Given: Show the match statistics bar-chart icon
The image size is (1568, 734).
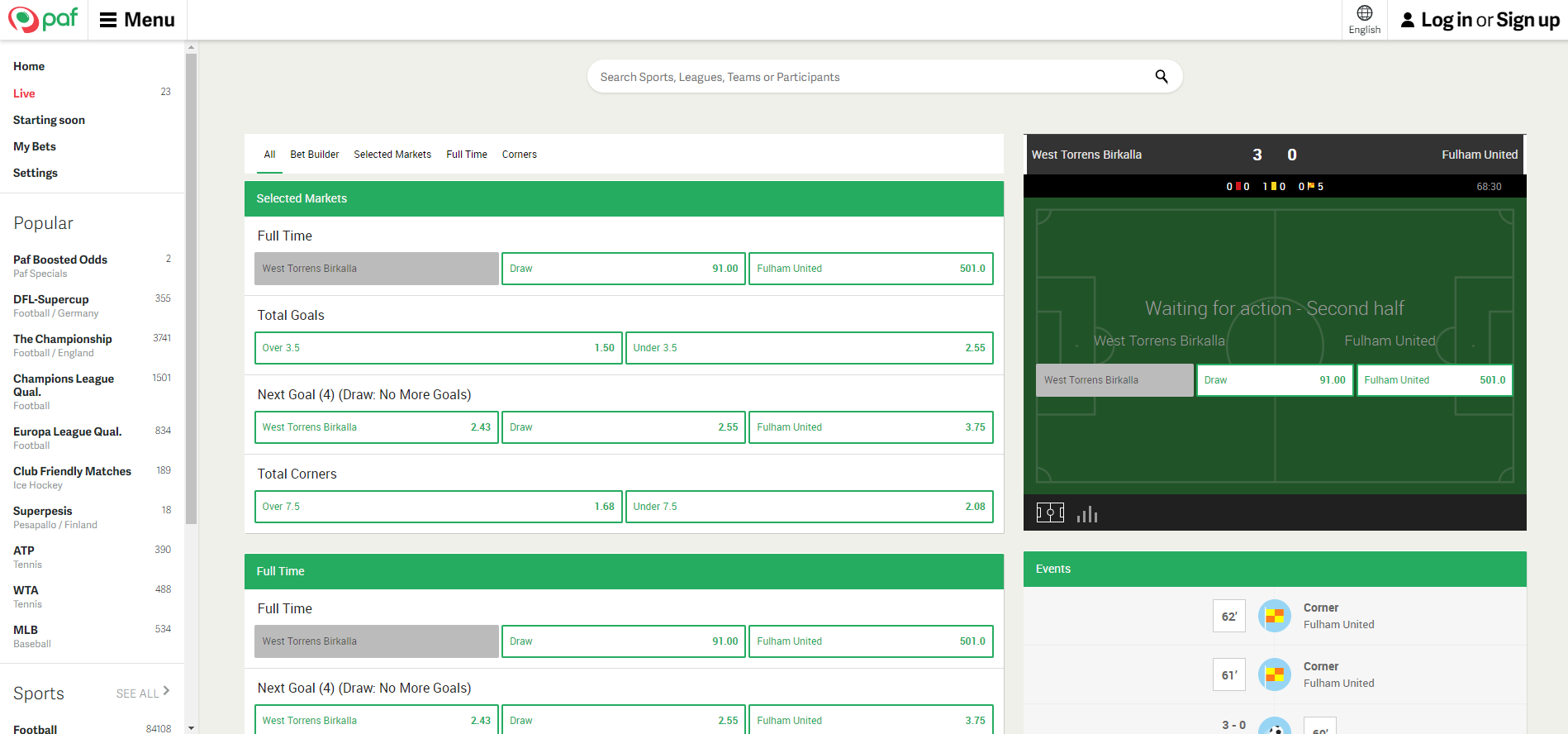Looking at the screenshot, I should point(1087,514).
